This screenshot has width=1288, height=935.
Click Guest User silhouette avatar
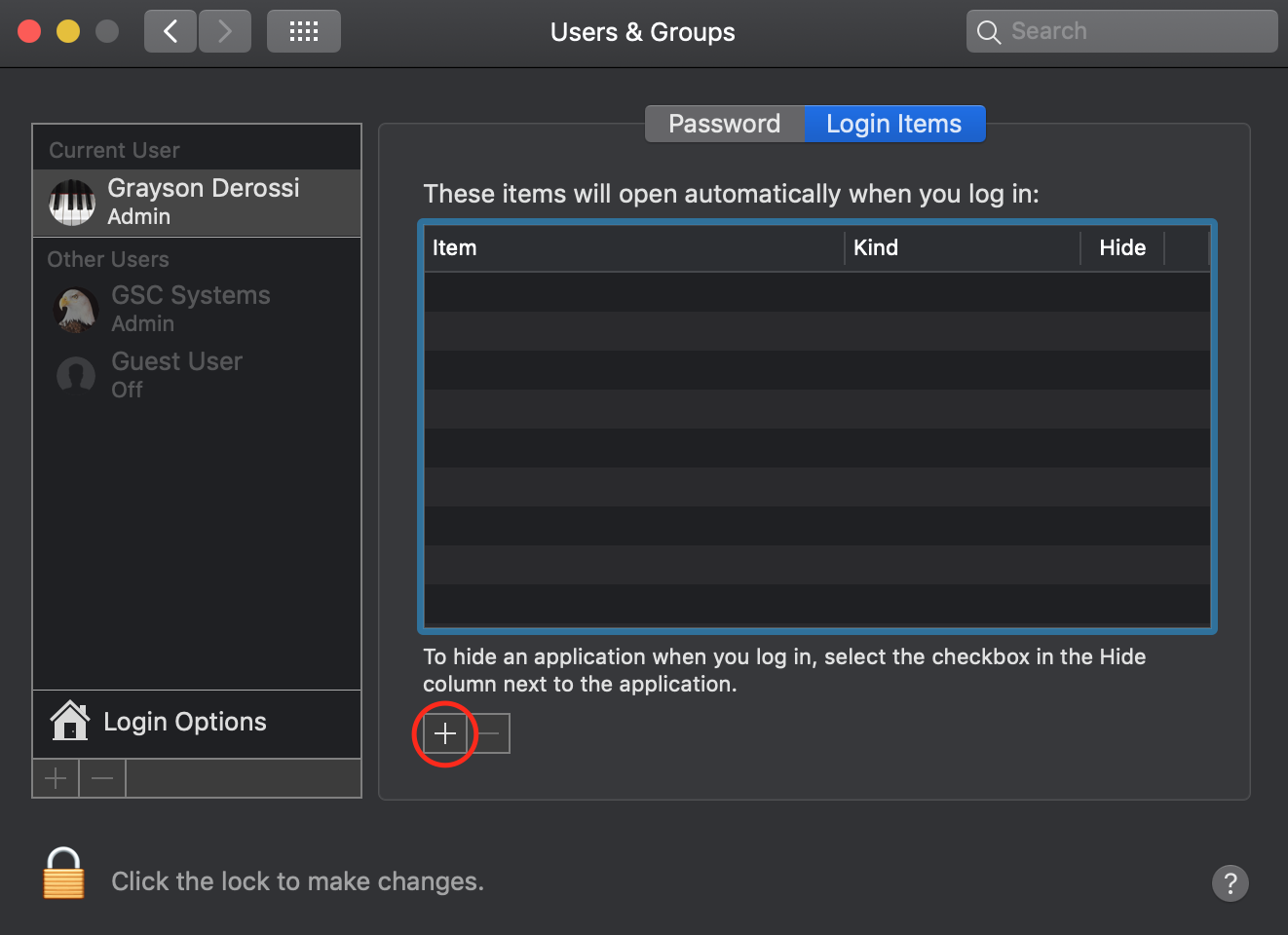click(x=76, y=375)
